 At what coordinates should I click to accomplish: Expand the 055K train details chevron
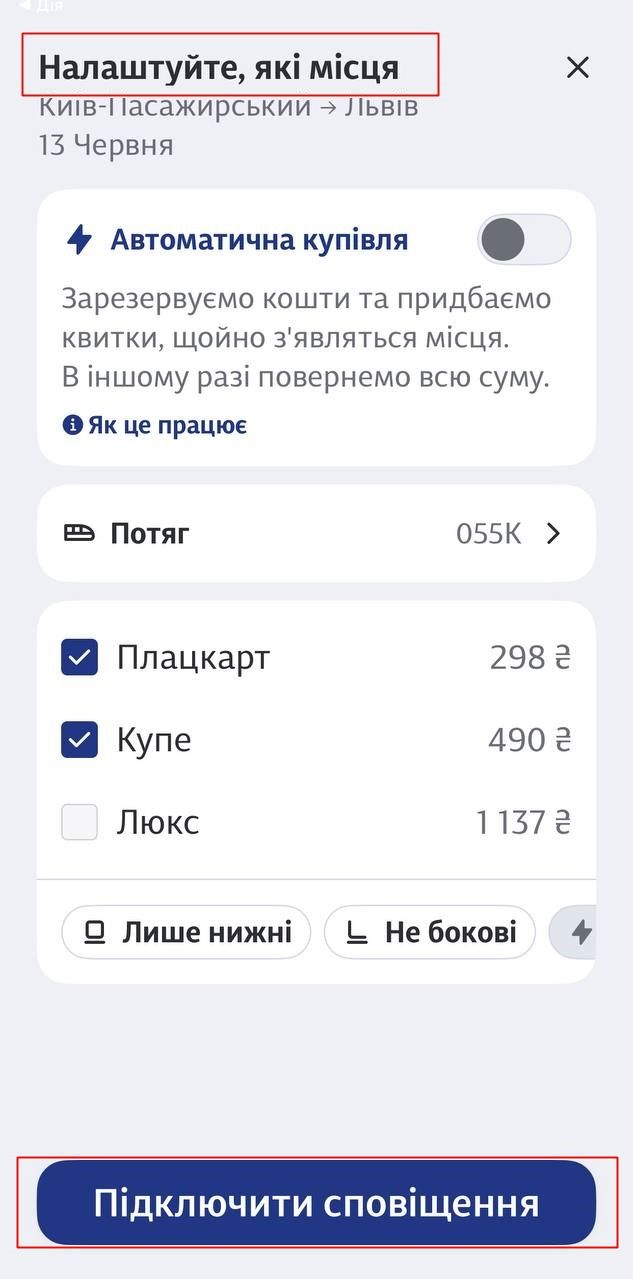coord(553,533)
